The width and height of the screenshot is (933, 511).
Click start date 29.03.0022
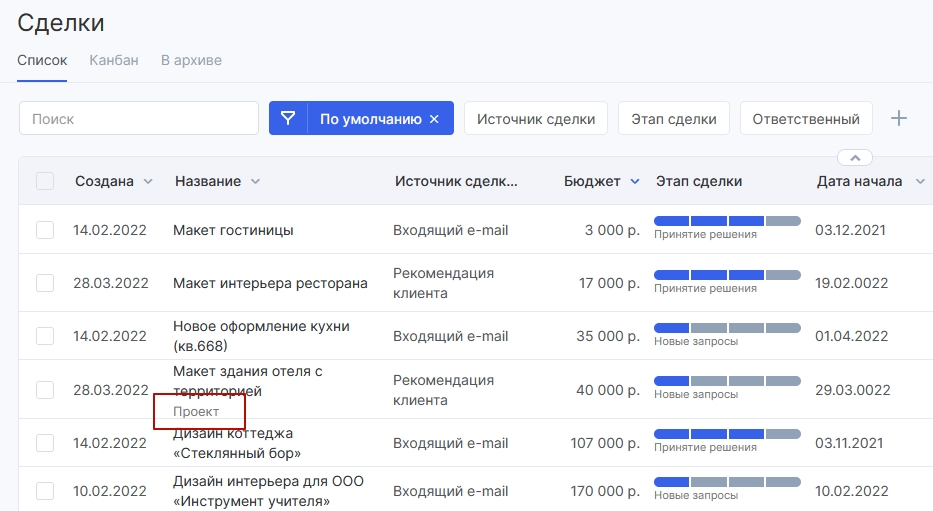(x=853, y=390)
